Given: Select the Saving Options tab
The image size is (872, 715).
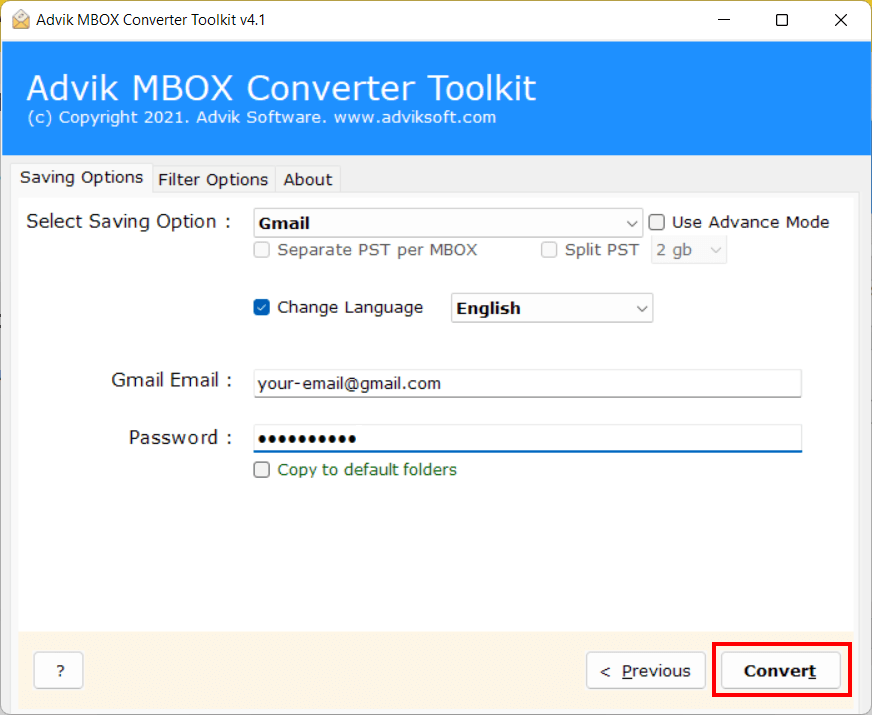Looking at the screenshot, I should (x=81, y=177).
